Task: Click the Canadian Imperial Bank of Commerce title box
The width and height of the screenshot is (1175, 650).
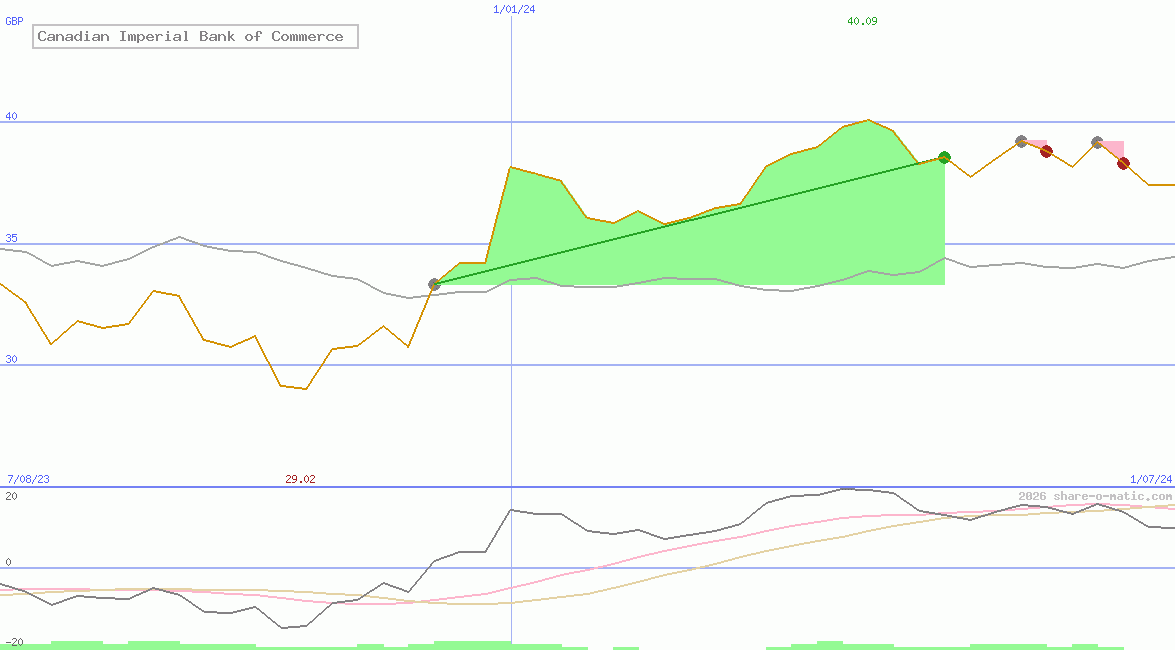Action: point(195,36)
